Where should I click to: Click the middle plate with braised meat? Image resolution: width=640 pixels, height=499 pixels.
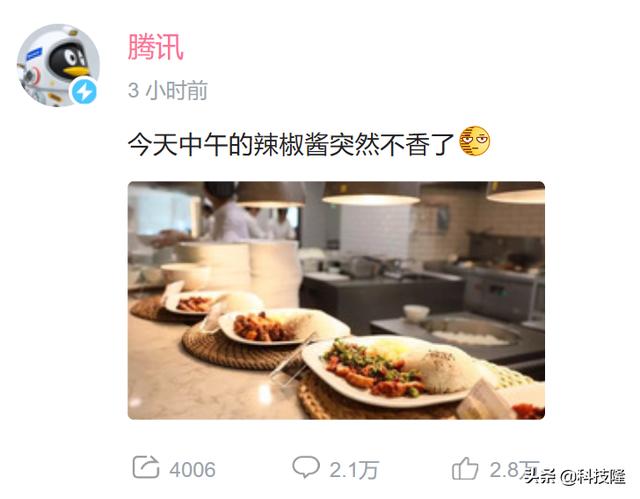[282, 326]
